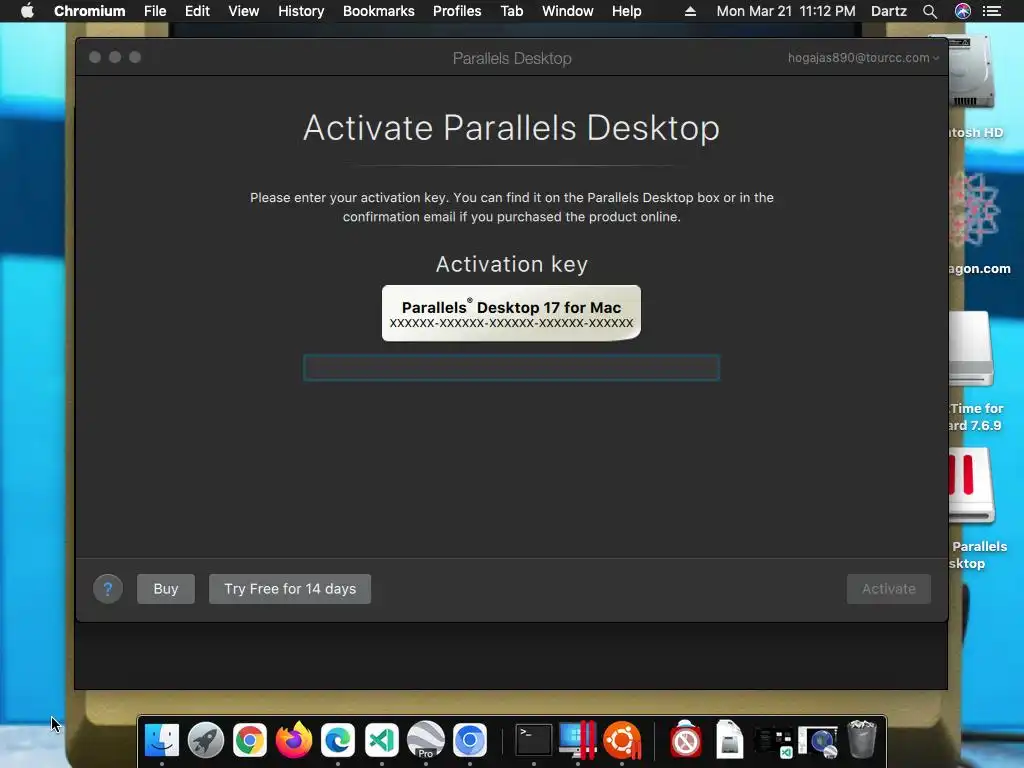Open the Help menu
The width and height of the screenshot is (1024, 768).
626,11
